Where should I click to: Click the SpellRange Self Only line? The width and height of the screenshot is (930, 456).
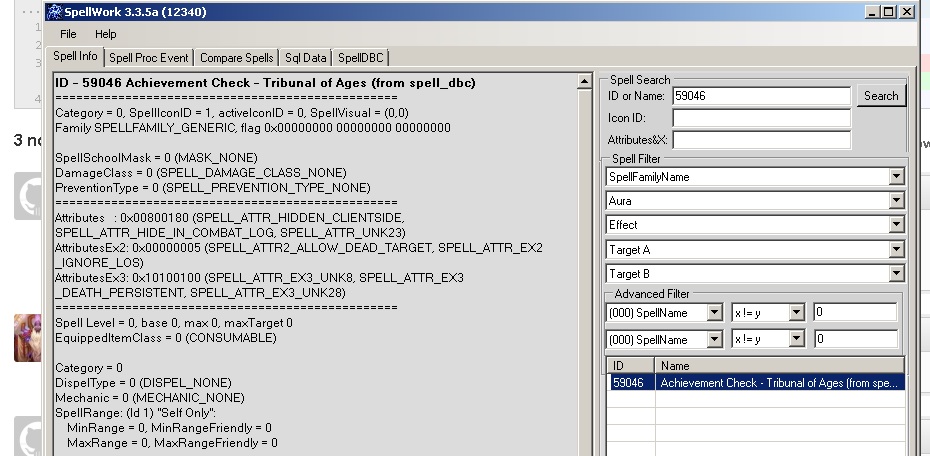click(136, 413)
